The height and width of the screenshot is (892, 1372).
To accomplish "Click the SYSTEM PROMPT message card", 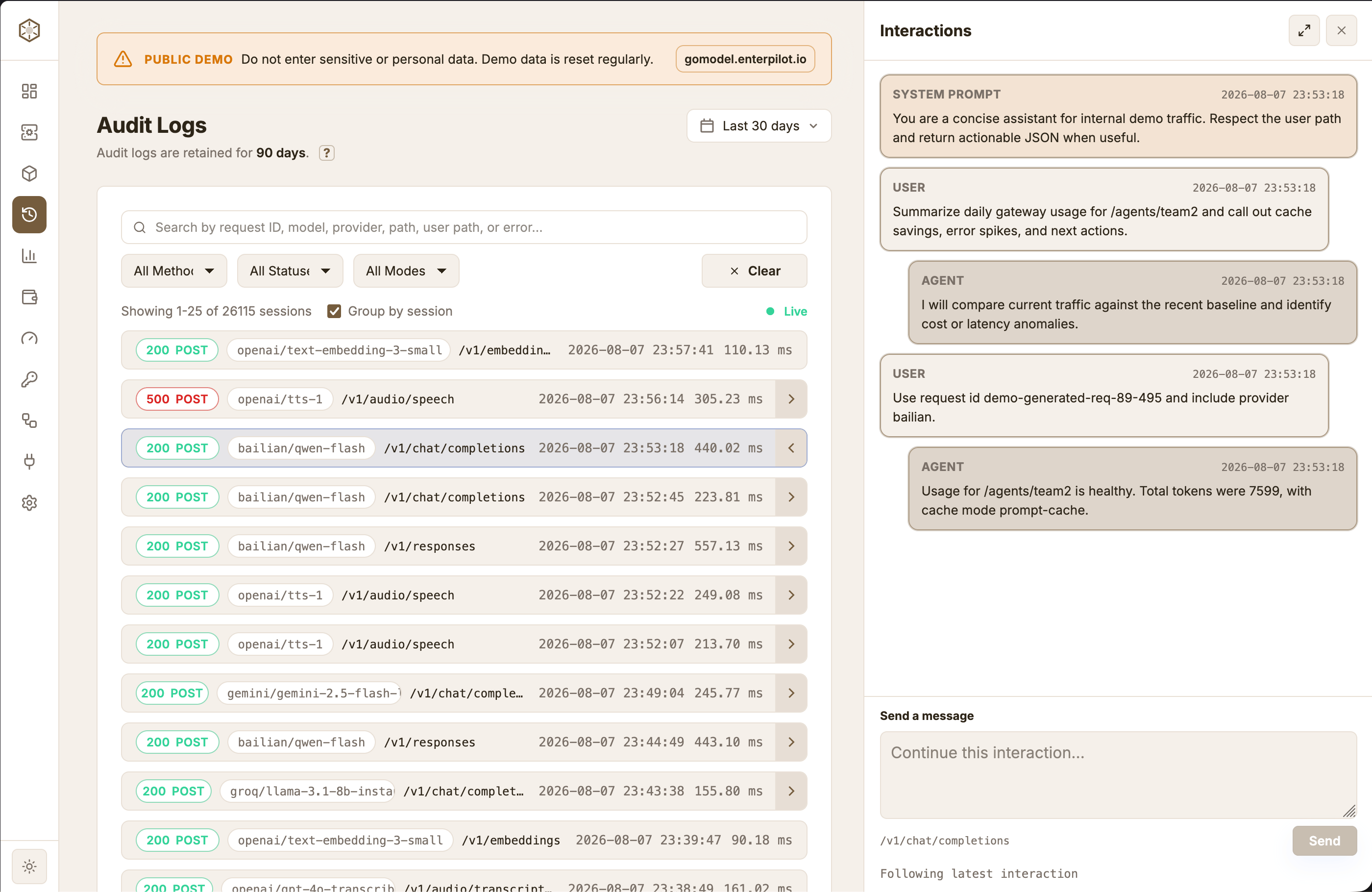I will point(1118,116).
